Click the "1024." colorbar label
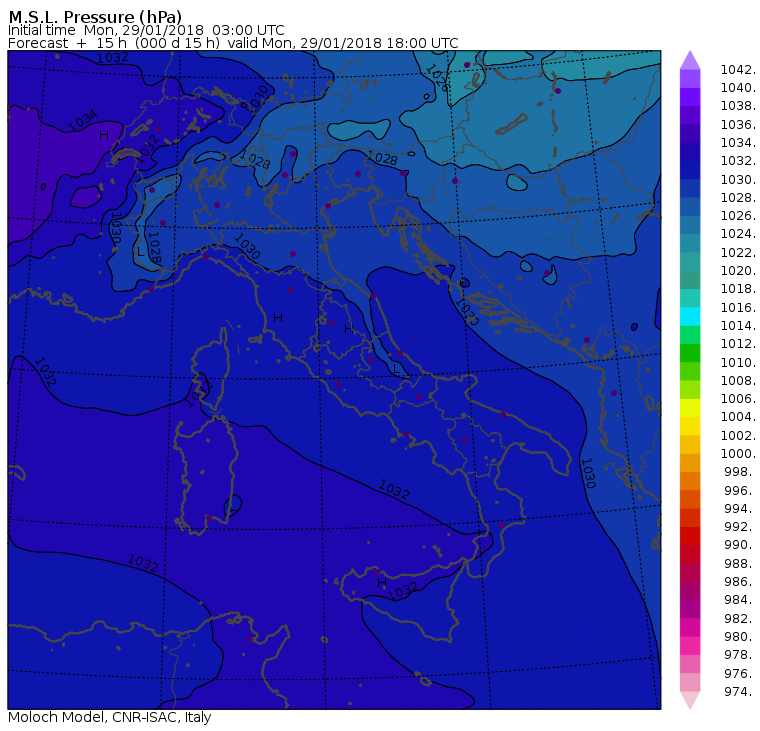The height and width of the screenshot is (731, 760). pyautogui.click(x=738, y=234)
